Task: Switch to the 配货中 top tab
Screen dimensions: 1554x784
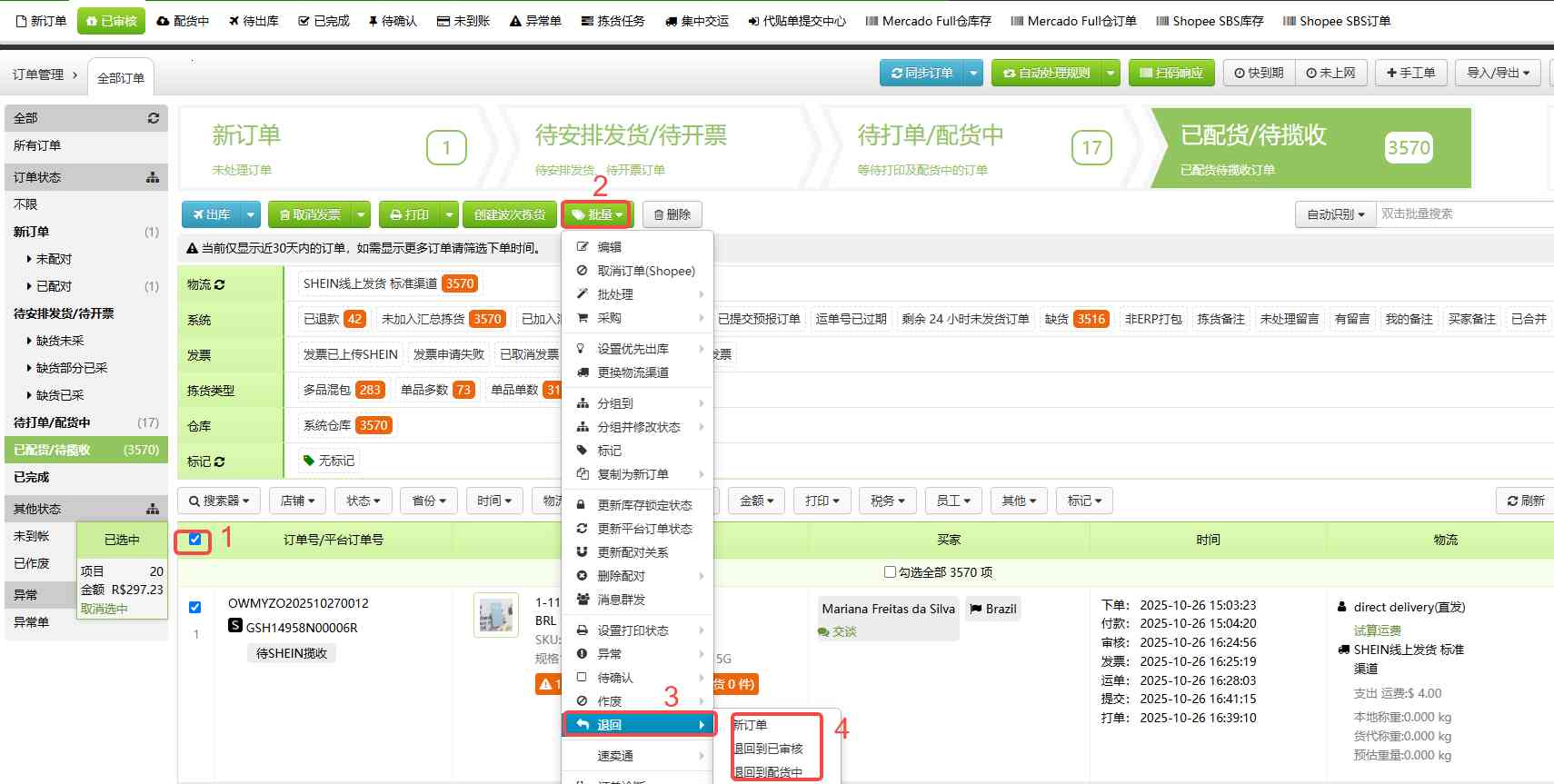Action: point(183,21)
